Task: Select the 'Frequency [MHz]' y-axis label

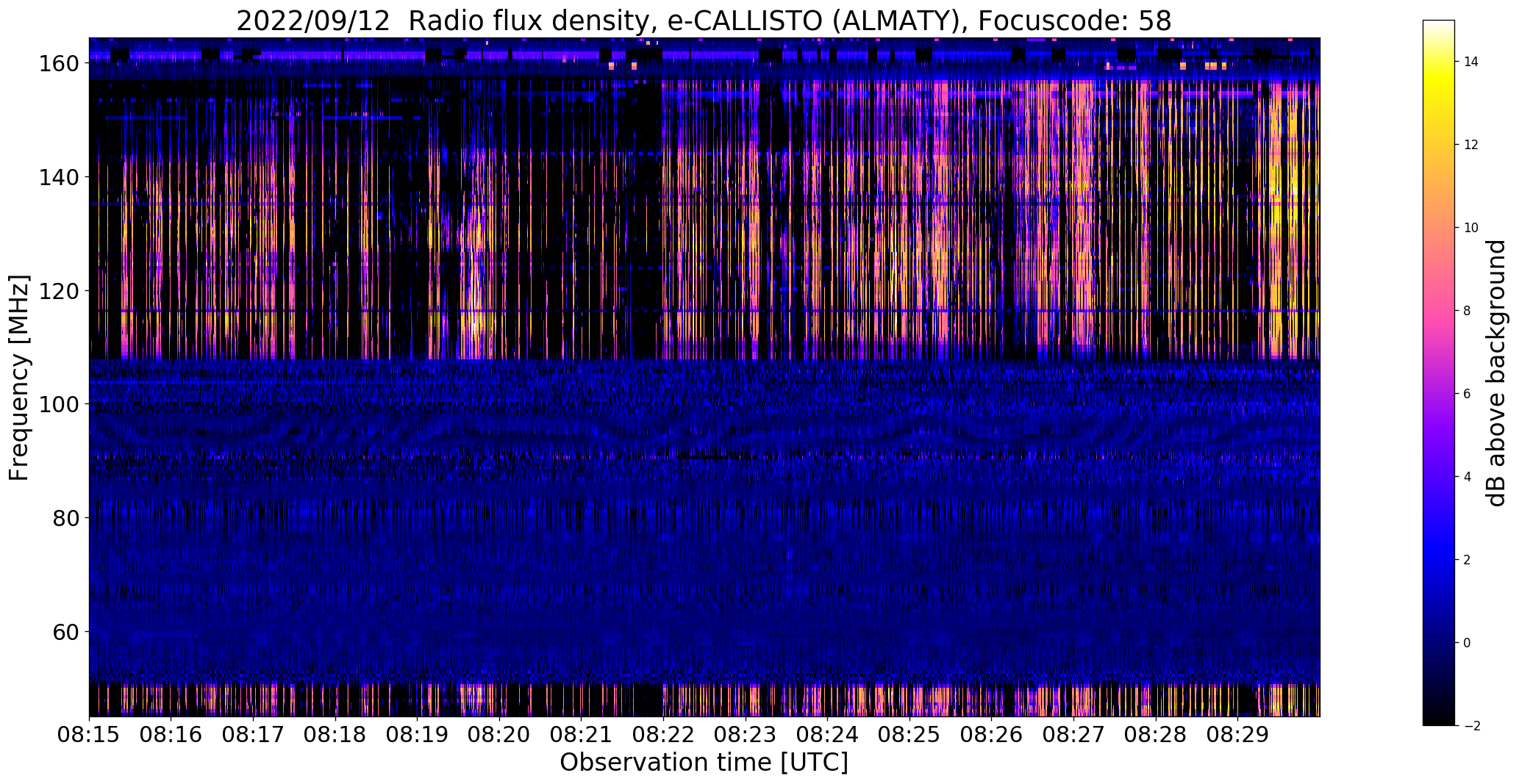Action: click(19, 378)
